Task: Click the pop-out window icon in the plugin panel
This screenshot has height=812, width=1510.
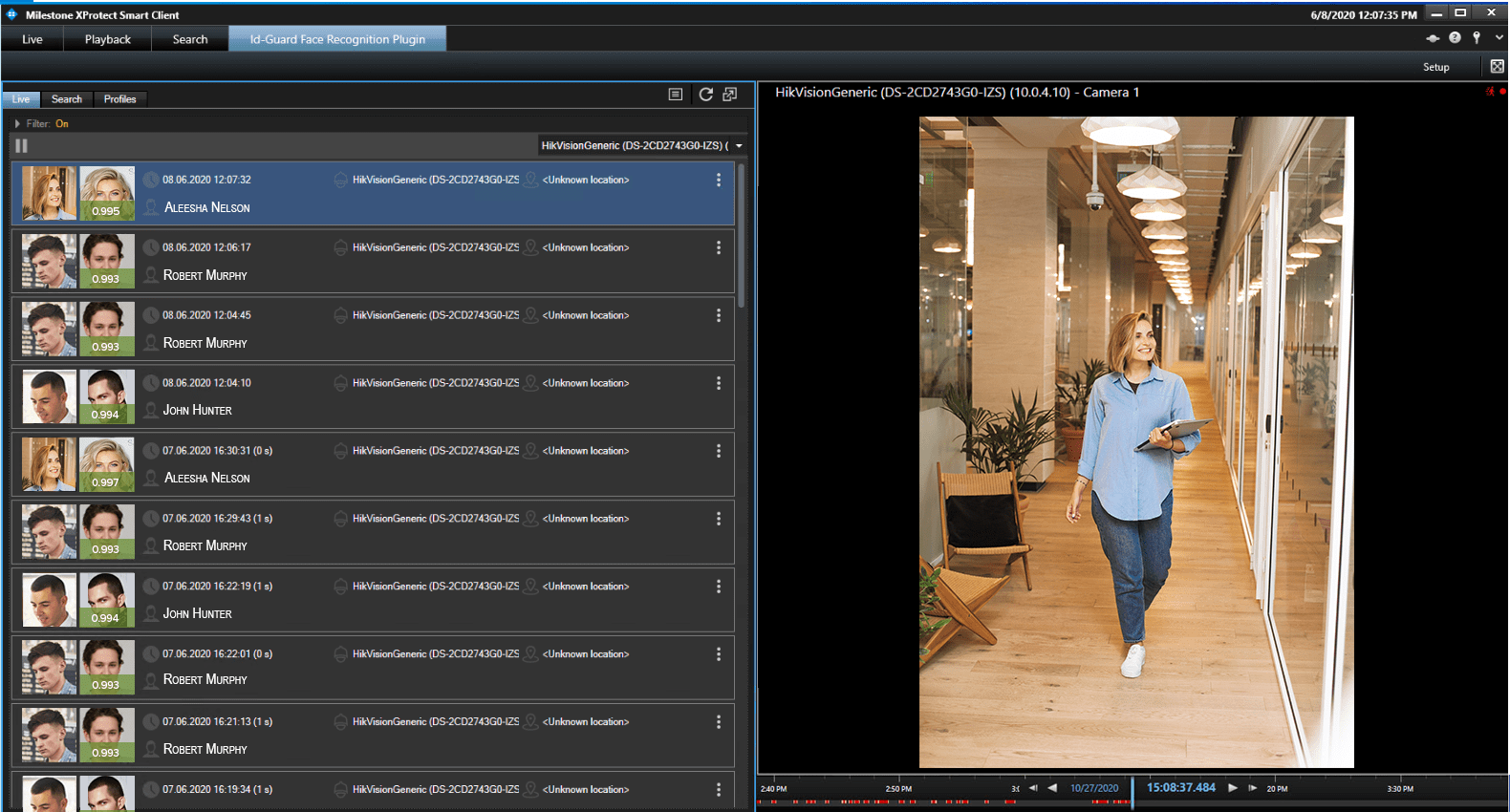Action: click(x=730, y=95)
